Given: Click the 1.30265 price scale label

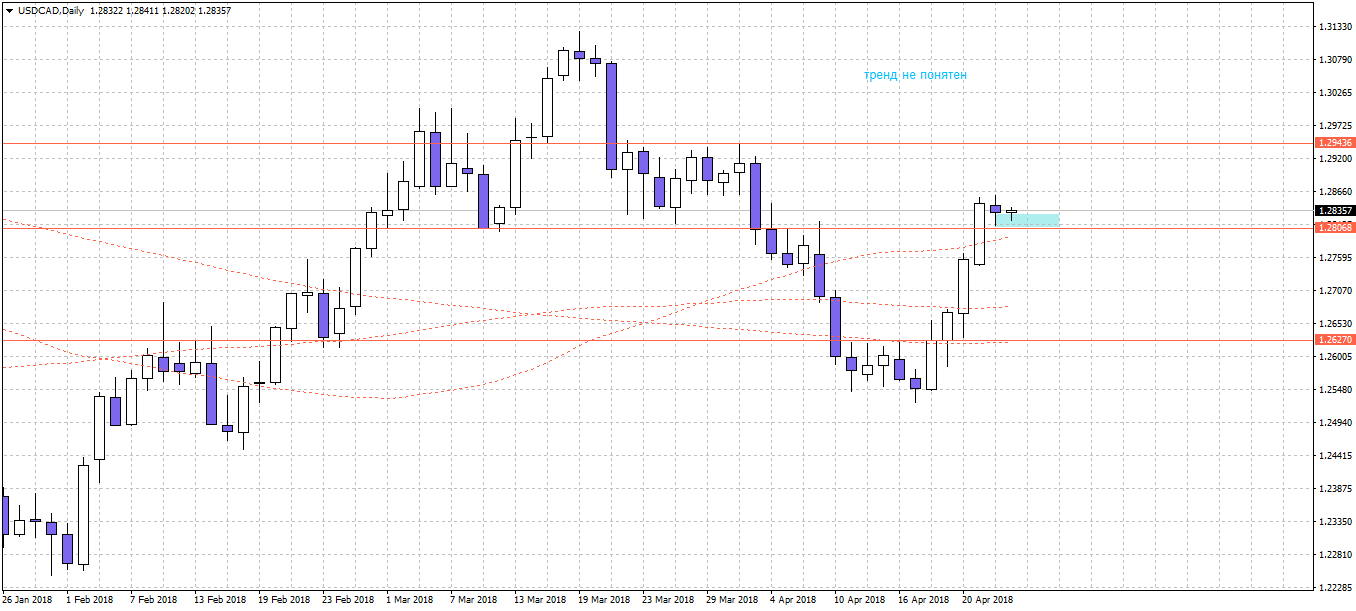Looking at the screenshot, I should (1336, 92).
